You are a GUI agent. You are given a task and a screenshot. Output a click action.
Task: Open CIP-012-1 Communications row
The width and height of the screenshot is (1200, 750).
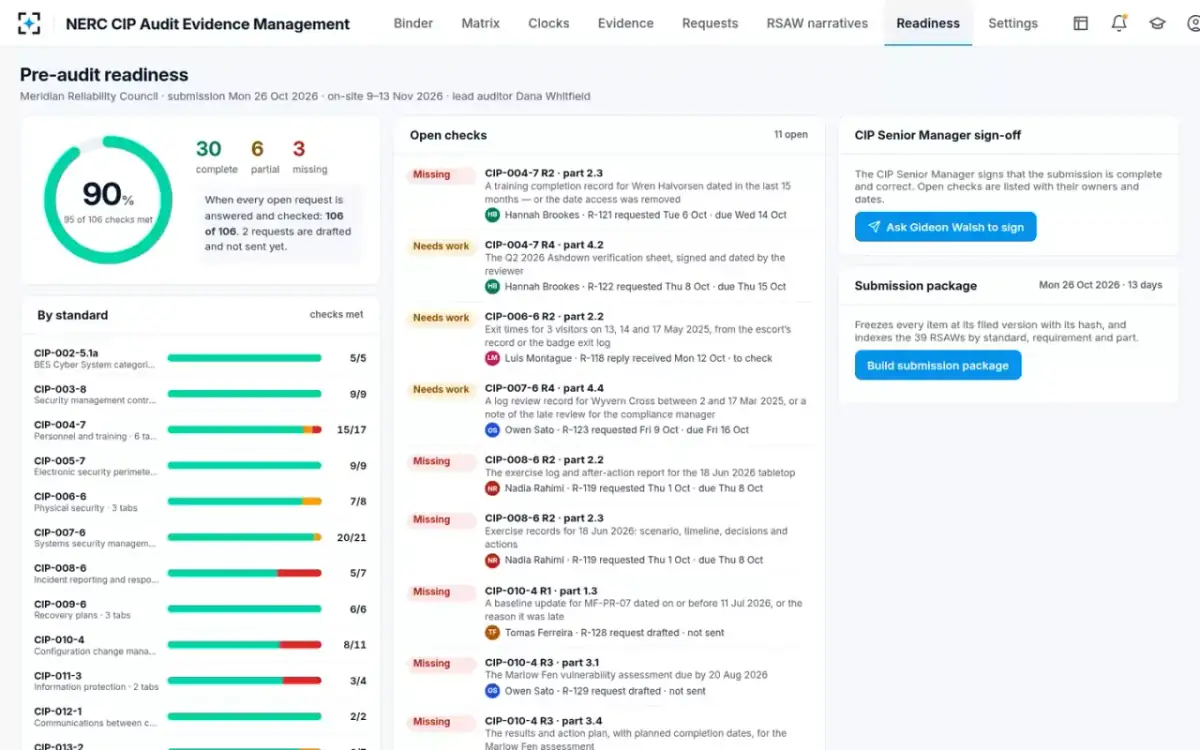[200, 717]
